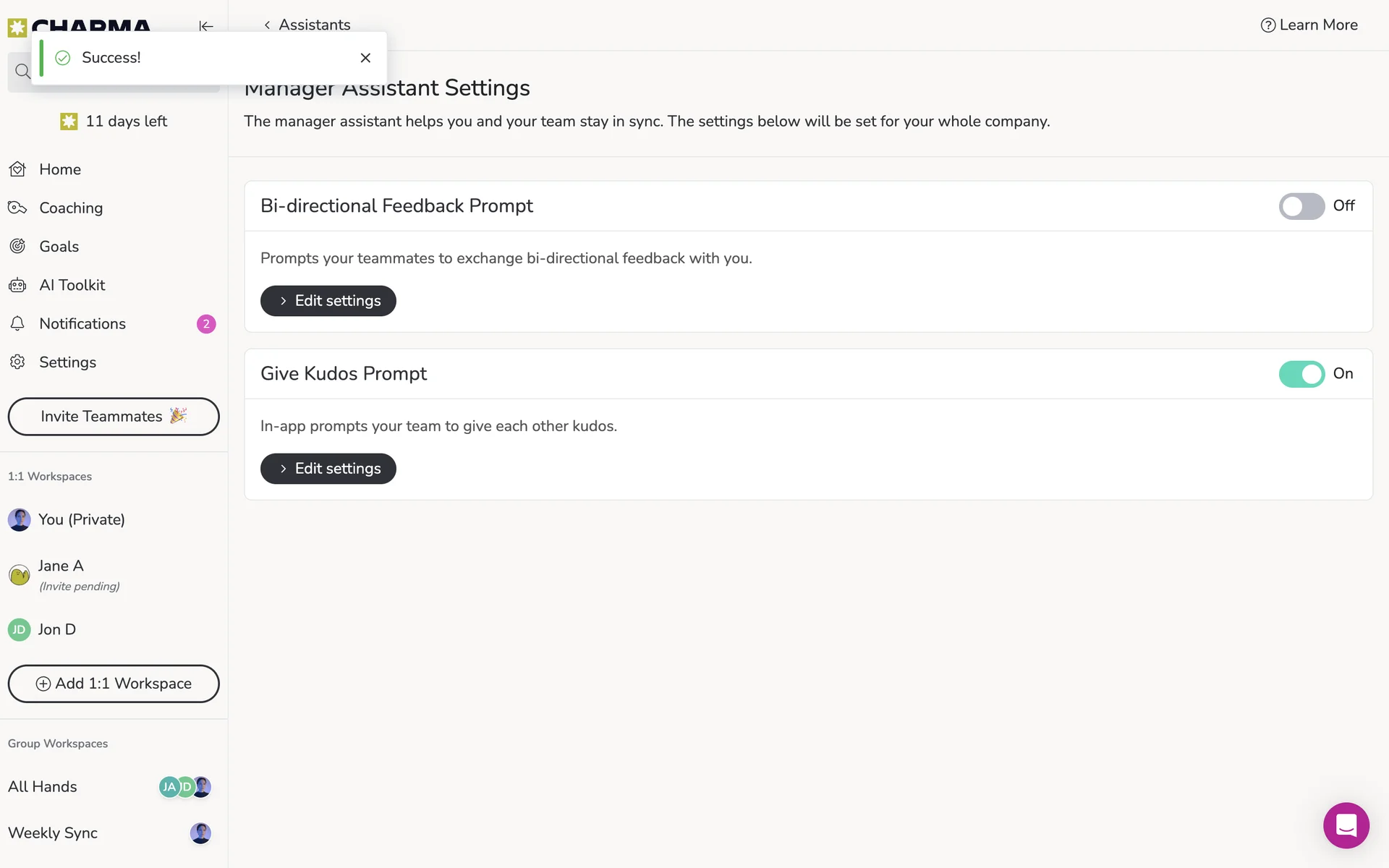Click the Invite Teammates button
1389x868 pixels.
[x=114, y=417]
